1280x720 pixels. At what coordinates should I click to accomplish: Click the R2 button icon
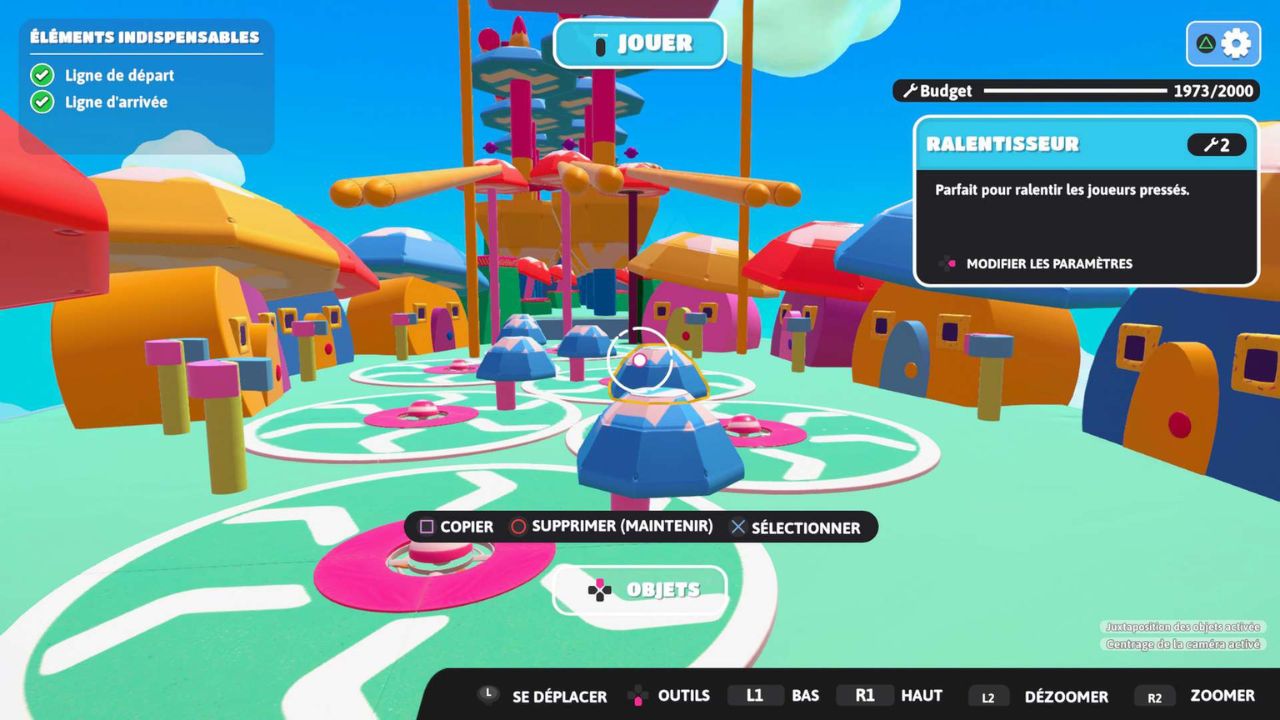click(1155, 697)
